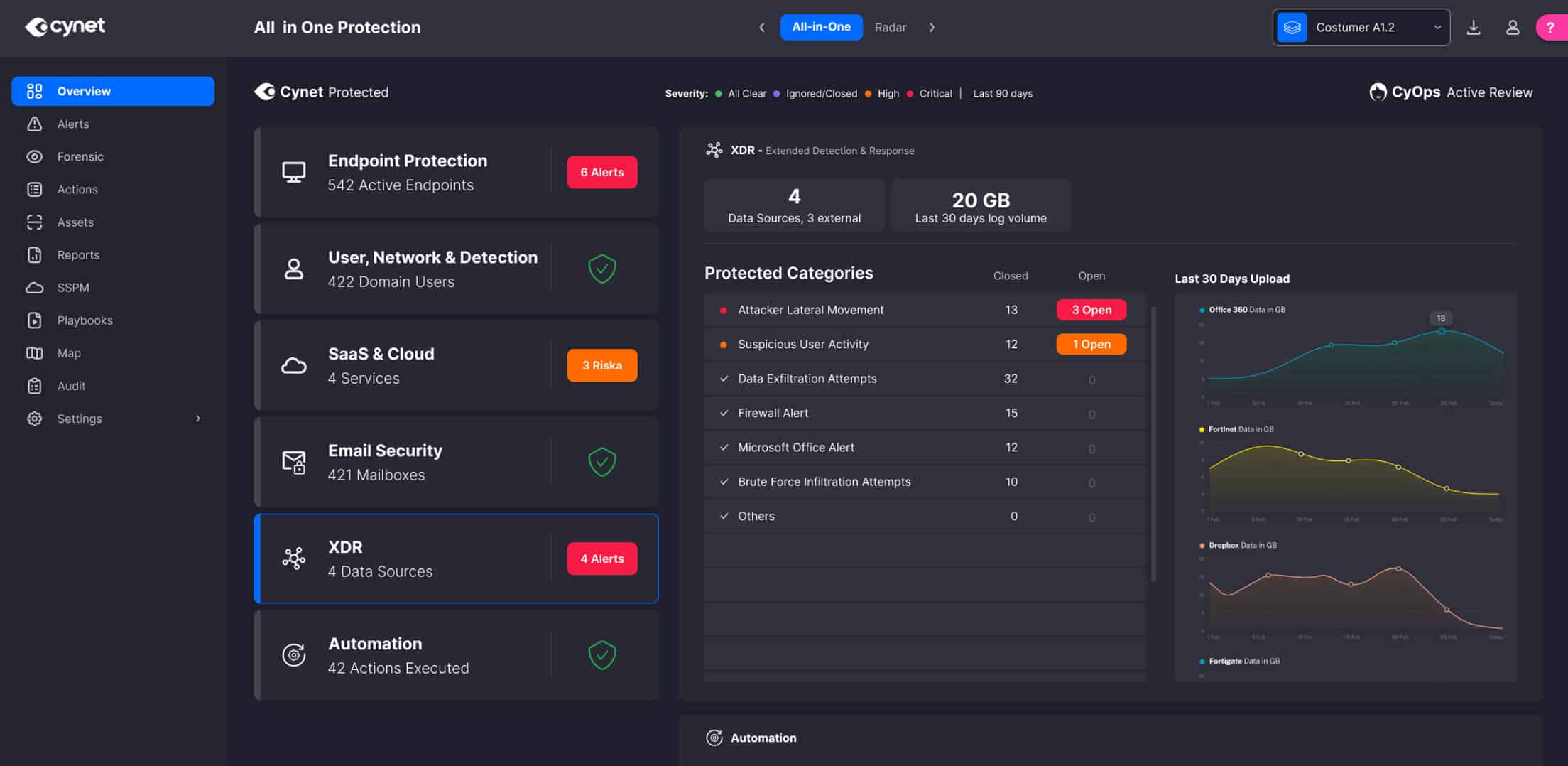Open the Map view in sidebar
The width and height of the screenshot is (1568, 766).
click(69, 353)
